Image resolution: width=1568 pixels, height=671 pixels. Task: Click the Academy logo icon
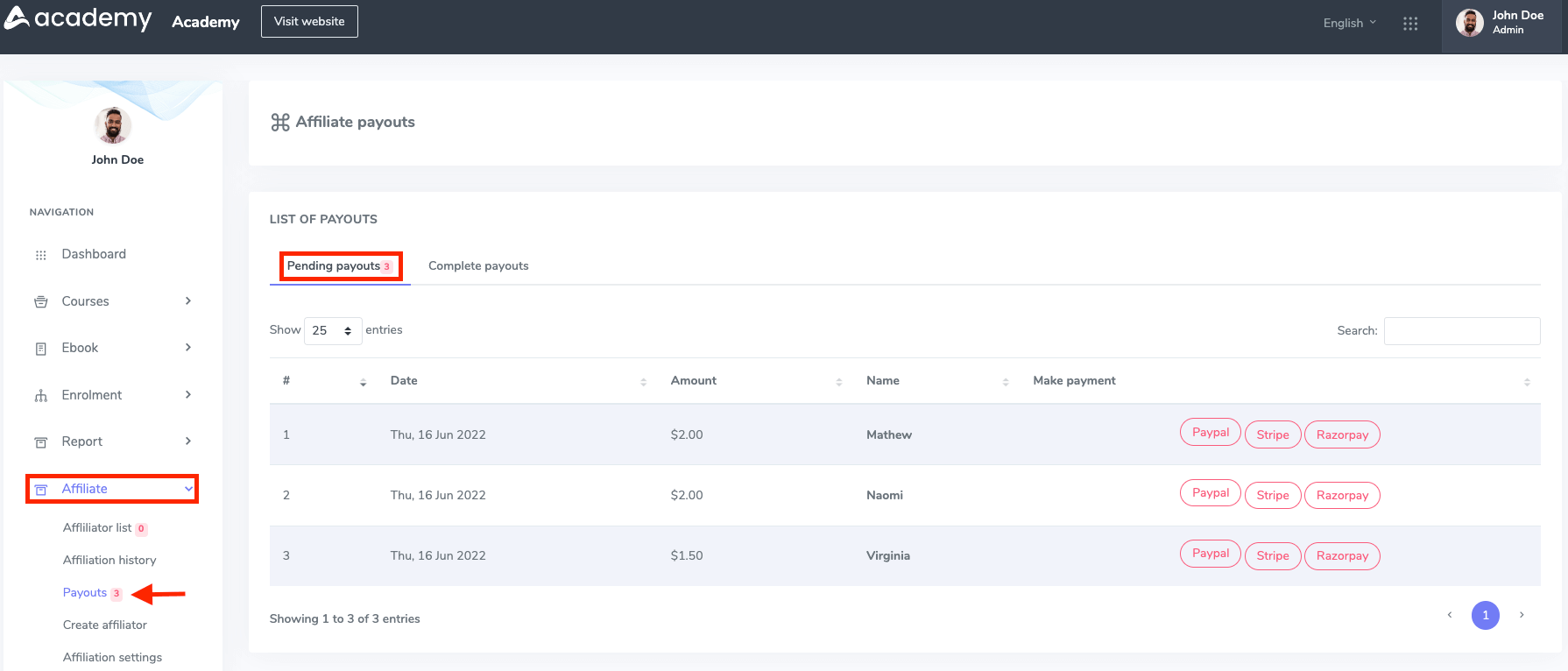pos(18,18)
